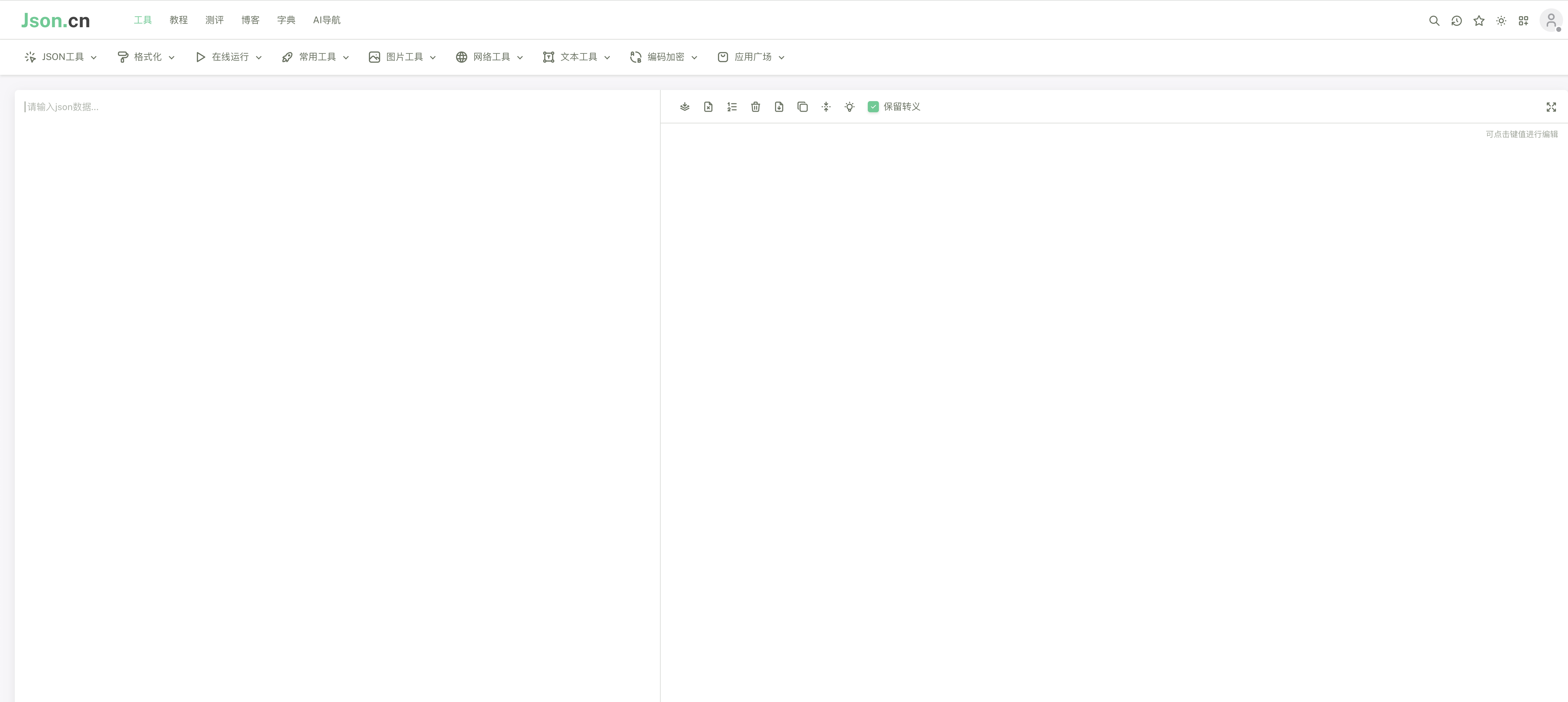Image resolution: width=1568 pixels, height=702 pixels.
Task: Delete JSON content using the trash icon
Action: [x=755, y=107]
